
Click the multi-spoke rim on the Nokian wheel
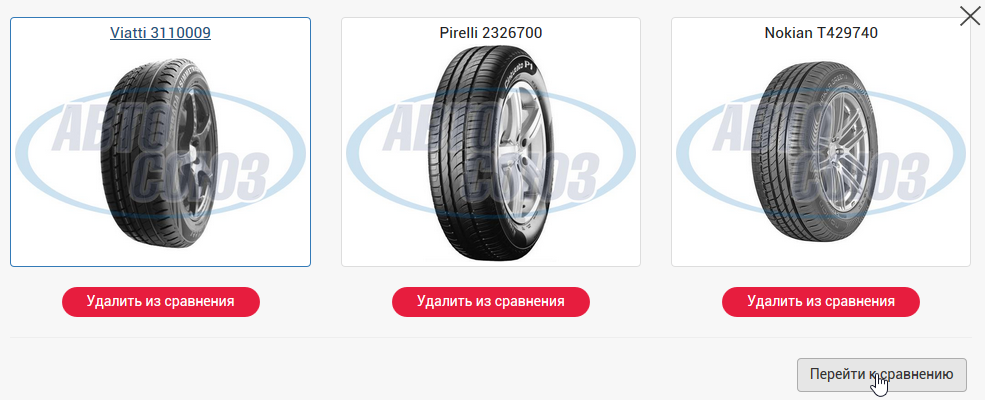click(846, 151)
